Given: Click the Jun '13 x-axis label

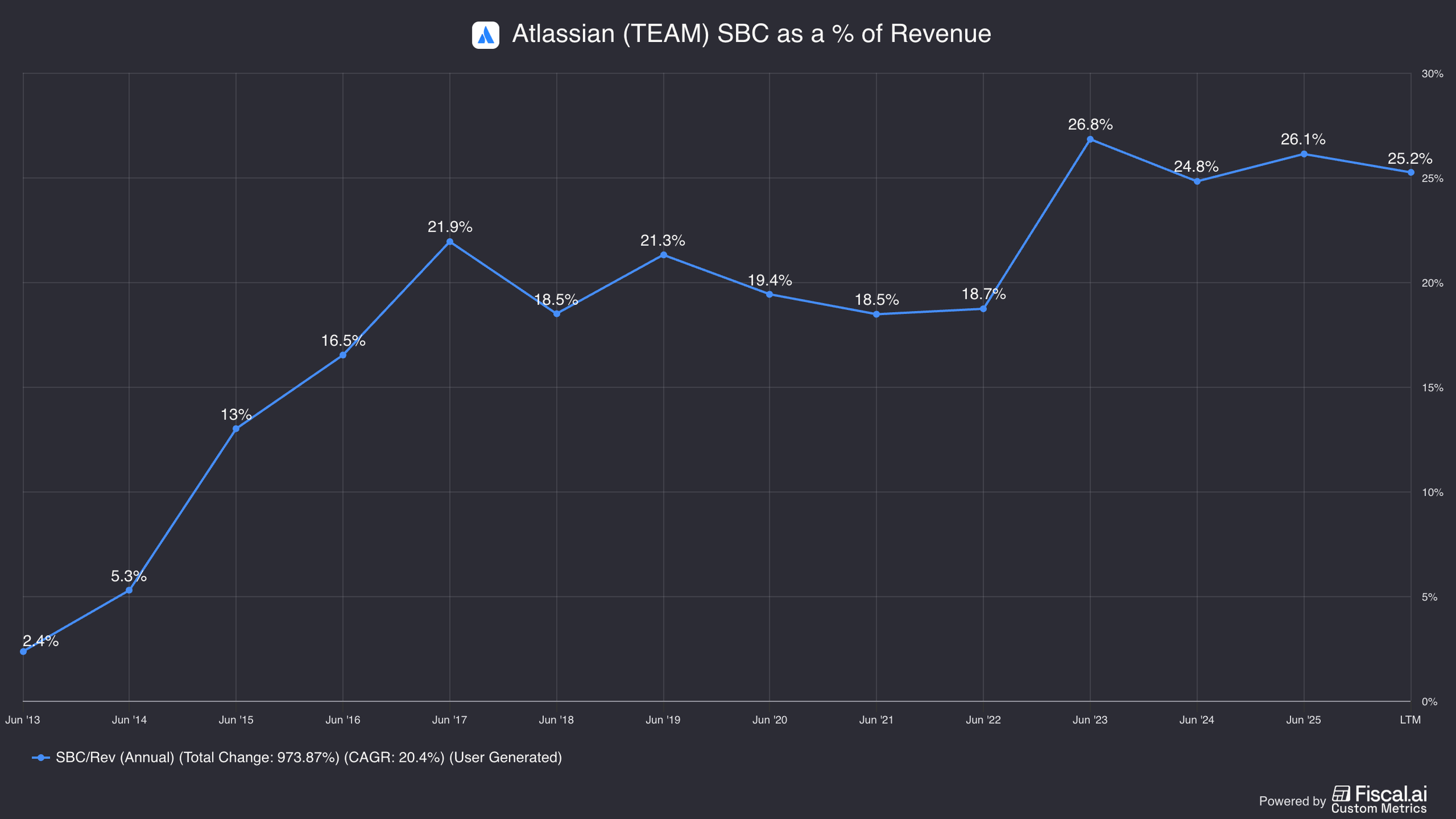Looking at the screenshot, I should (23, 720).
